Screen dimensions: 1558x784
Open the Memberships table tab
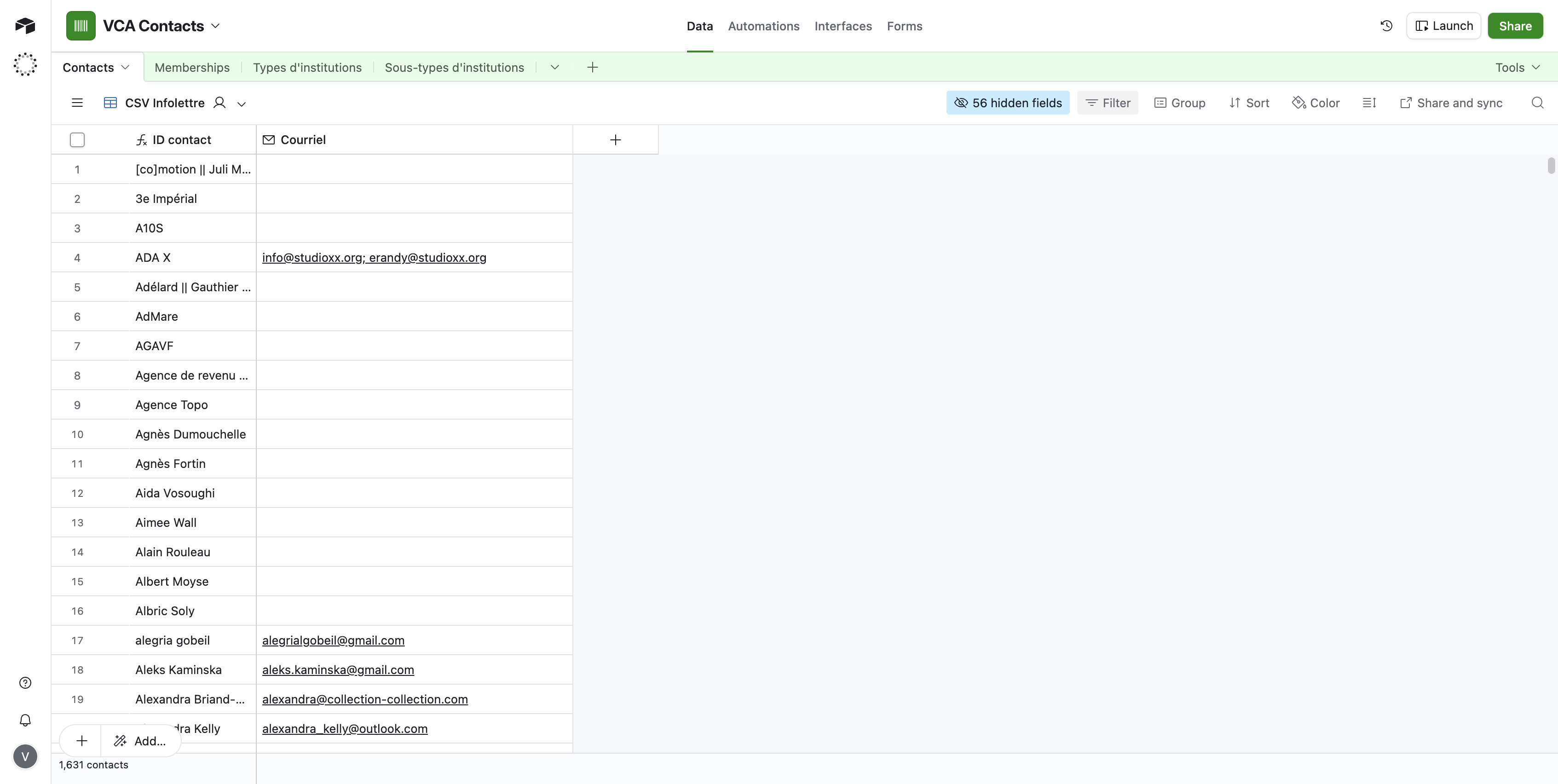pos(192,67)
